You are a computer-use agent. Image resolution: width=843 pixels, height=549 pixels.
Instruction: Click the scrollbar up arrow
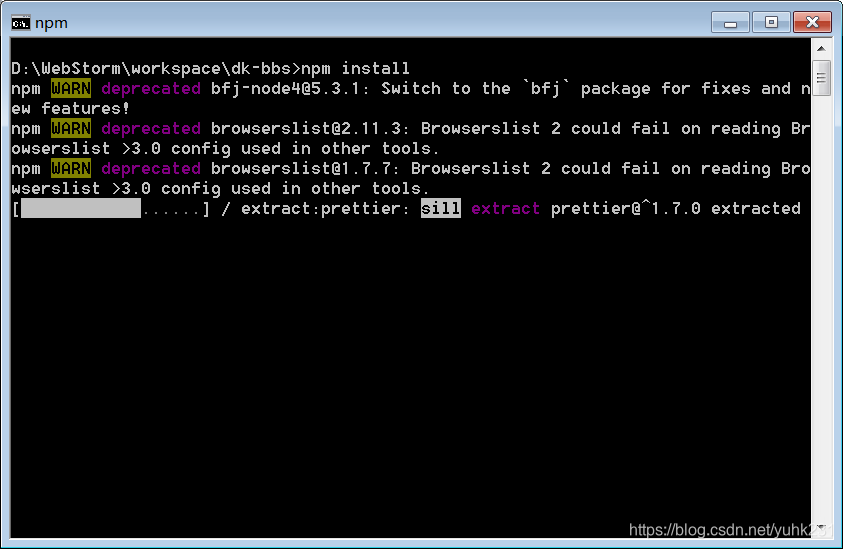(821, 48)
